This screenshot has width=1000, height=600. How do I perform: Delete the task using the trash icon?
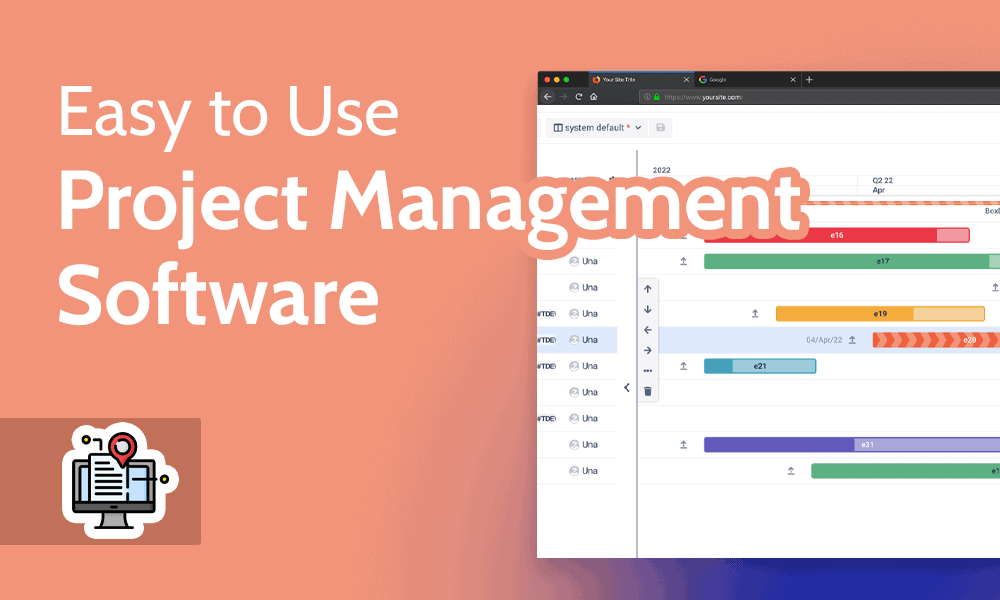click(647, 390)
